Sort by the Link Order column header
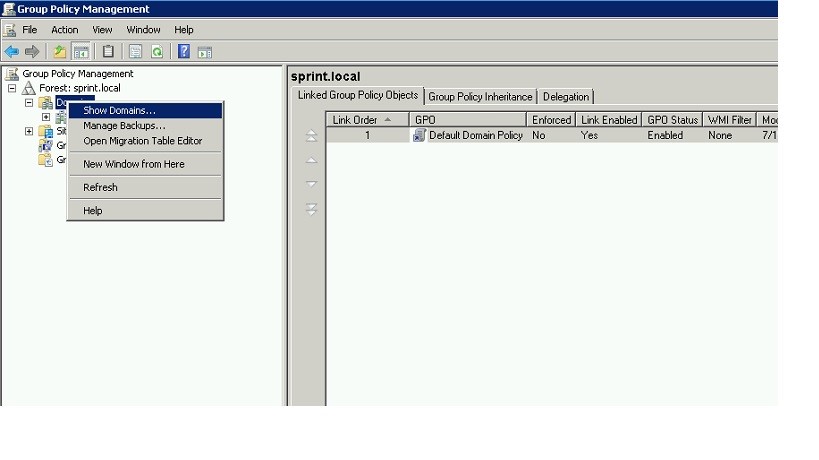The height and width of the screenshot is (460, 819). (368, 120)
